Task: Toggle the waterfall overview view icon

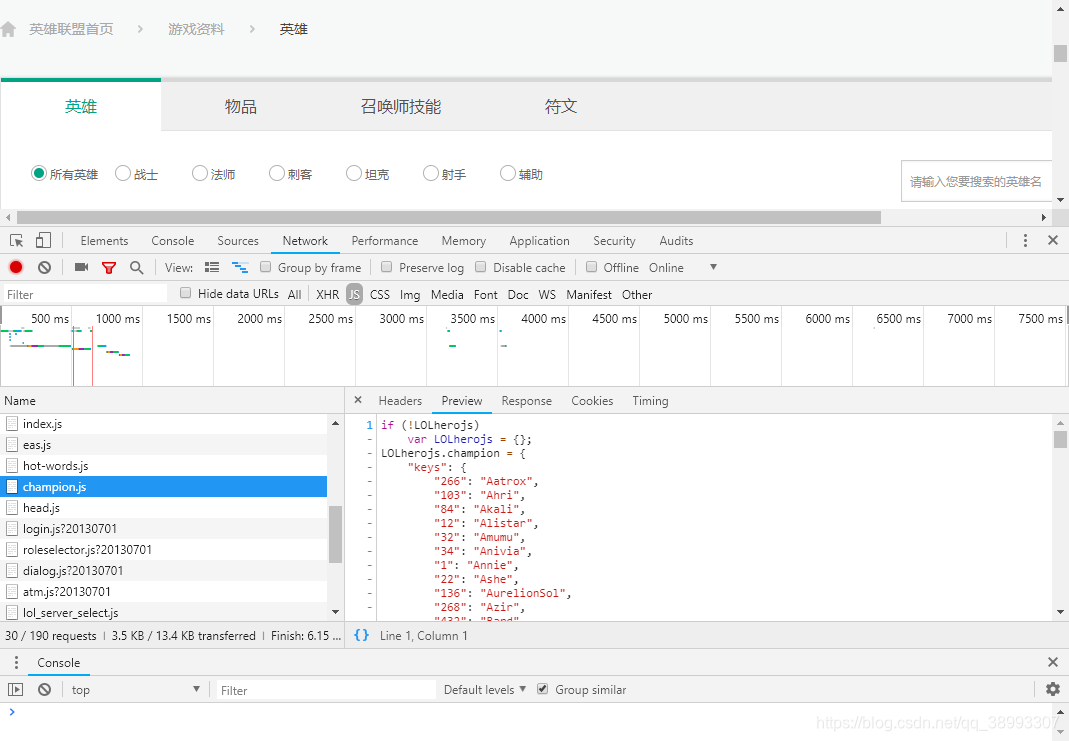Action: pyautogui.click(x=240, y=267)
